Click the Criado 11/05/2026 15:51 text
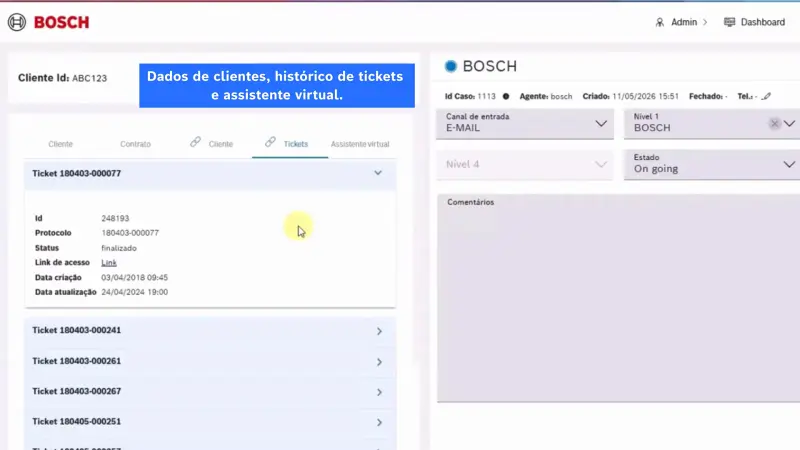This screenshot has width=800, height=450. point(631,96)
